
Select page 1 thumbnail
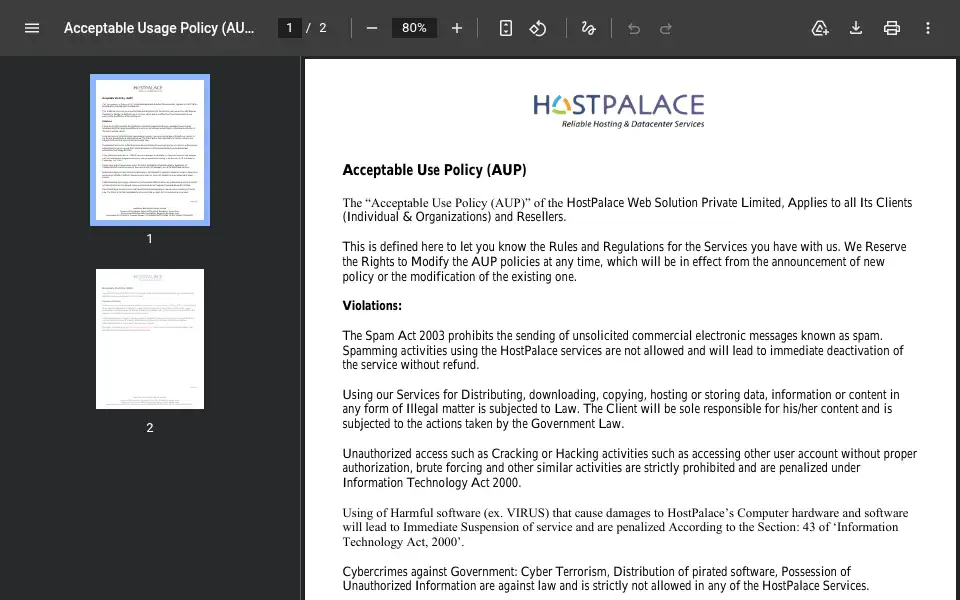coord(150,150)
